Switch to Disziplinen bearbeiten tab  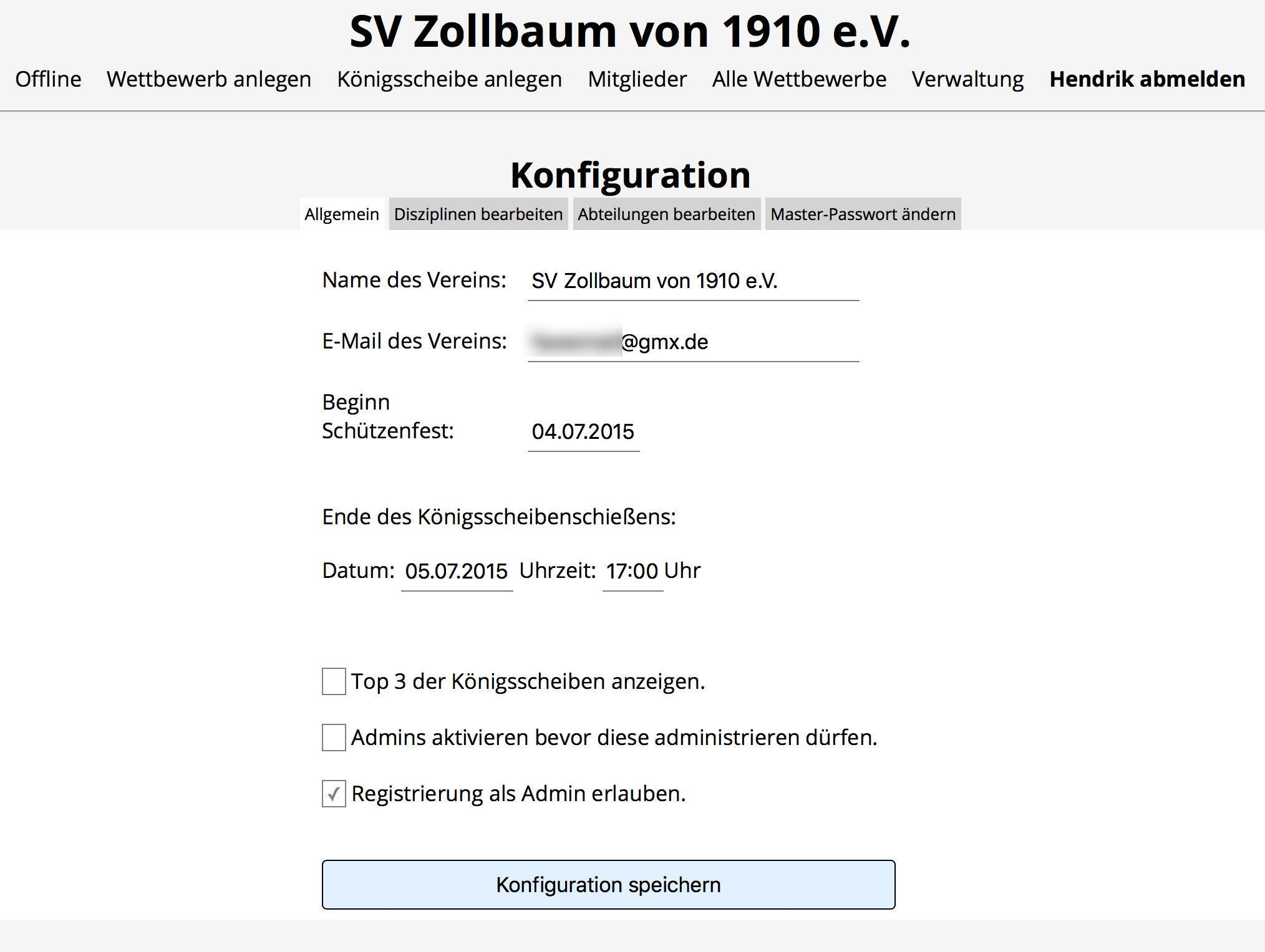(478, 214)
